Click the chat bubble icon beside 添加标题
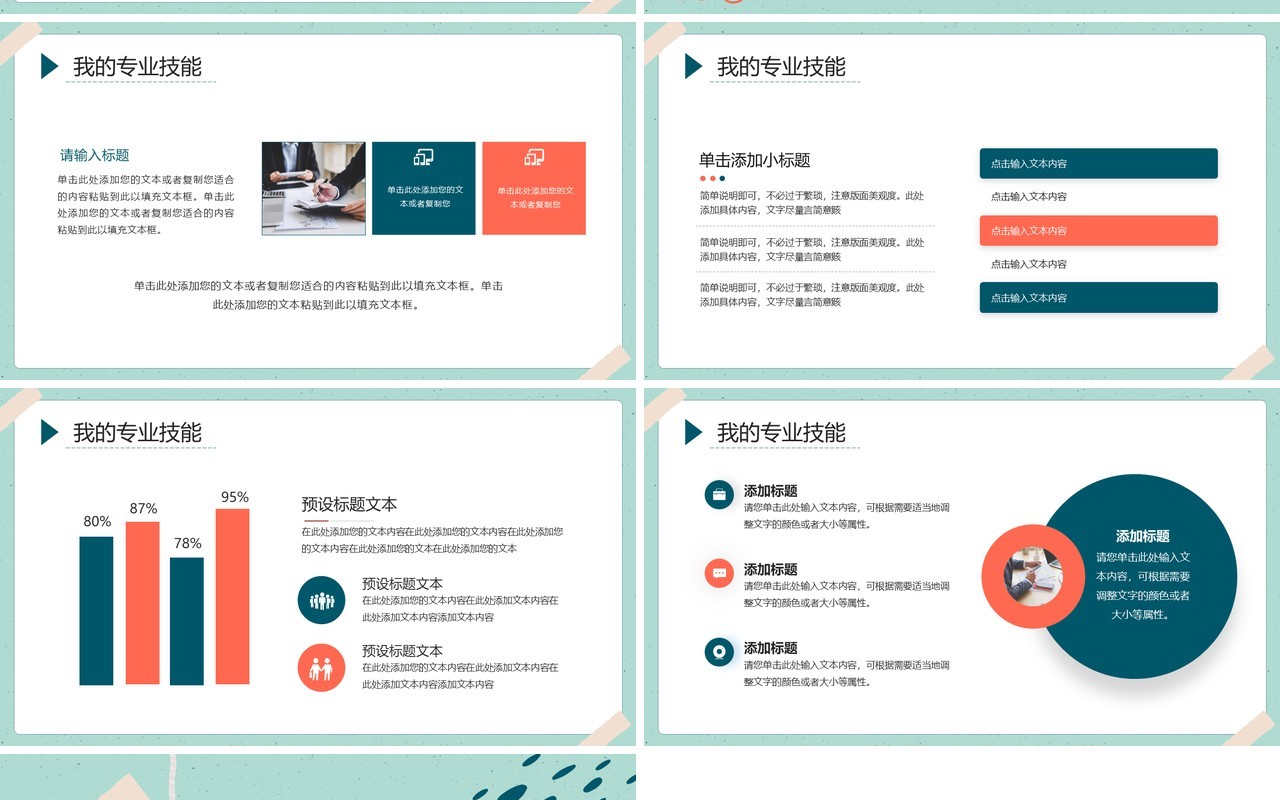The image size is (1280, 800). point(719,574)
